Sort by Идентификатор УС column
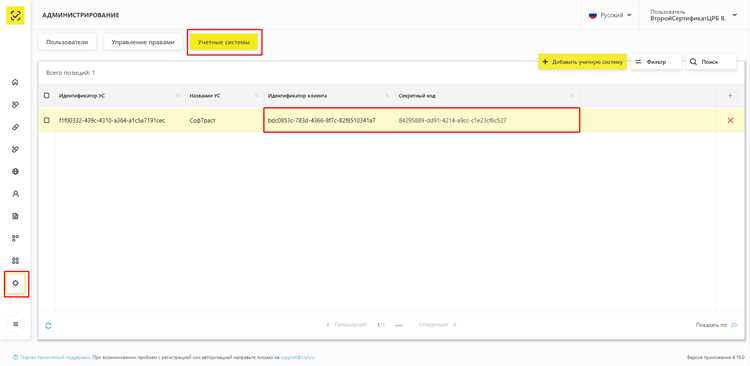This screenshot has height=366, width=750. [82, 96]
